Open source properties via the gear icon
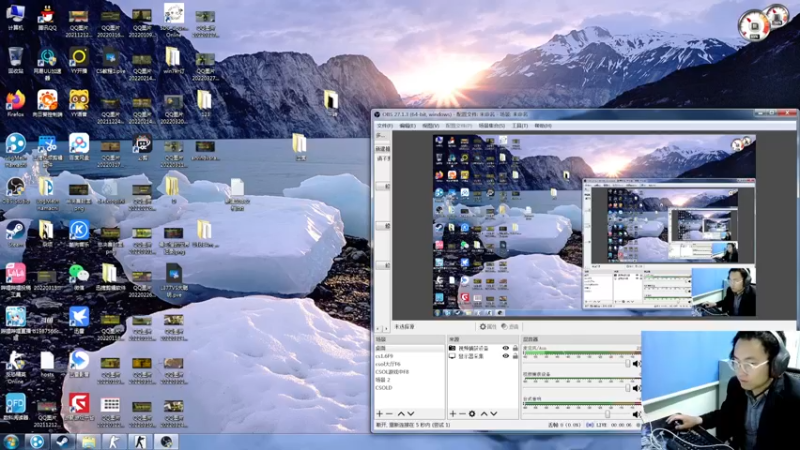The height and width of the screenshot is (450, 800). [472, 414]
